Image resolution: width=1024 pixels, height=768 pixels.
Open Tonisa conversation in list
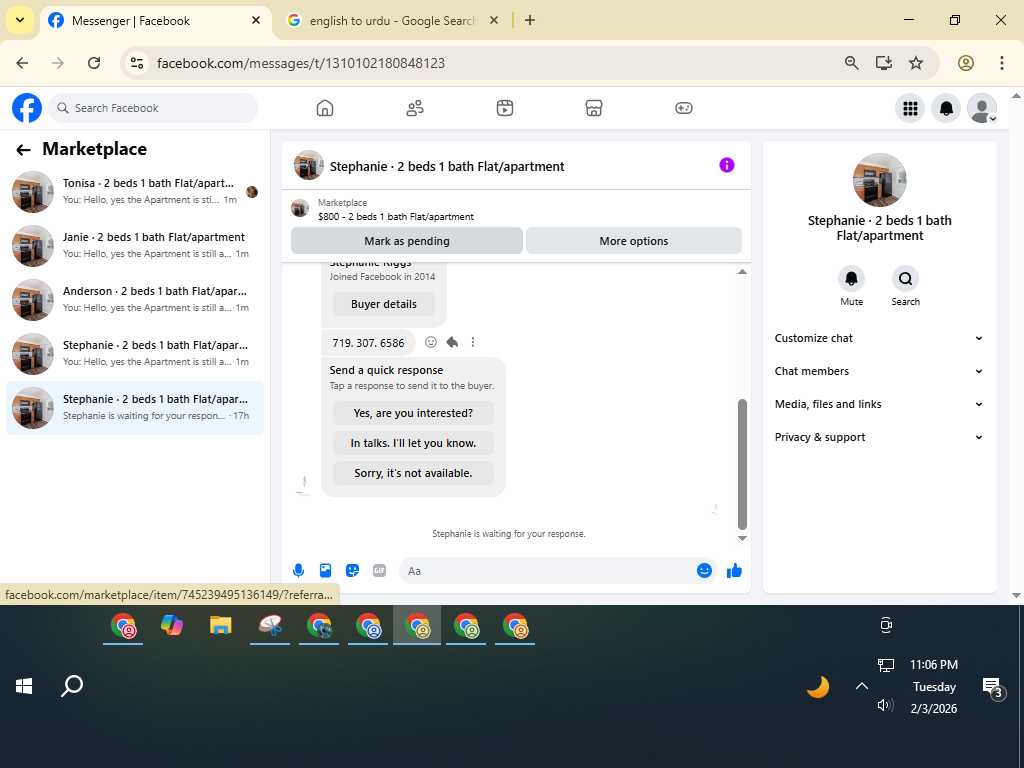point(135,192)
